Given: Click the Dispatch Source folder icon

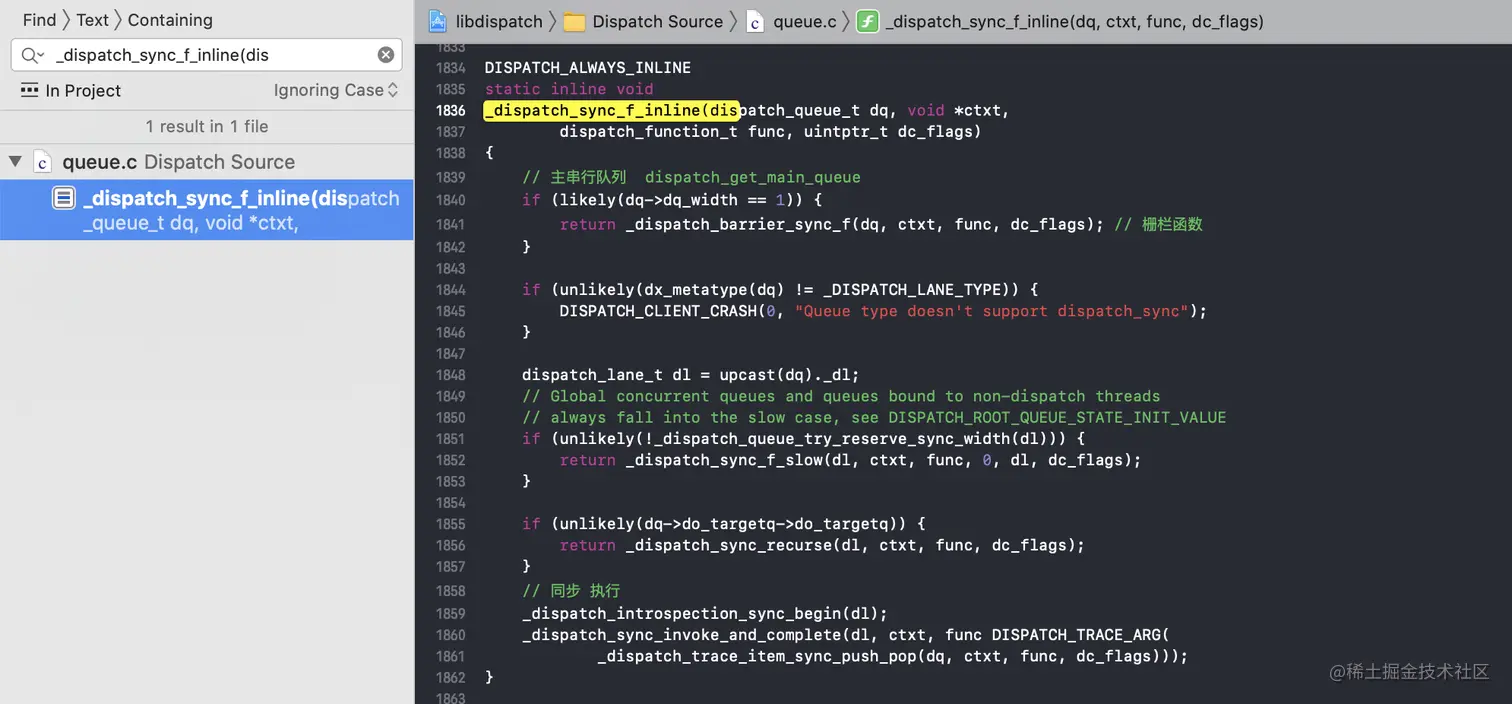Looking at the screenshot, I should 574,21.
